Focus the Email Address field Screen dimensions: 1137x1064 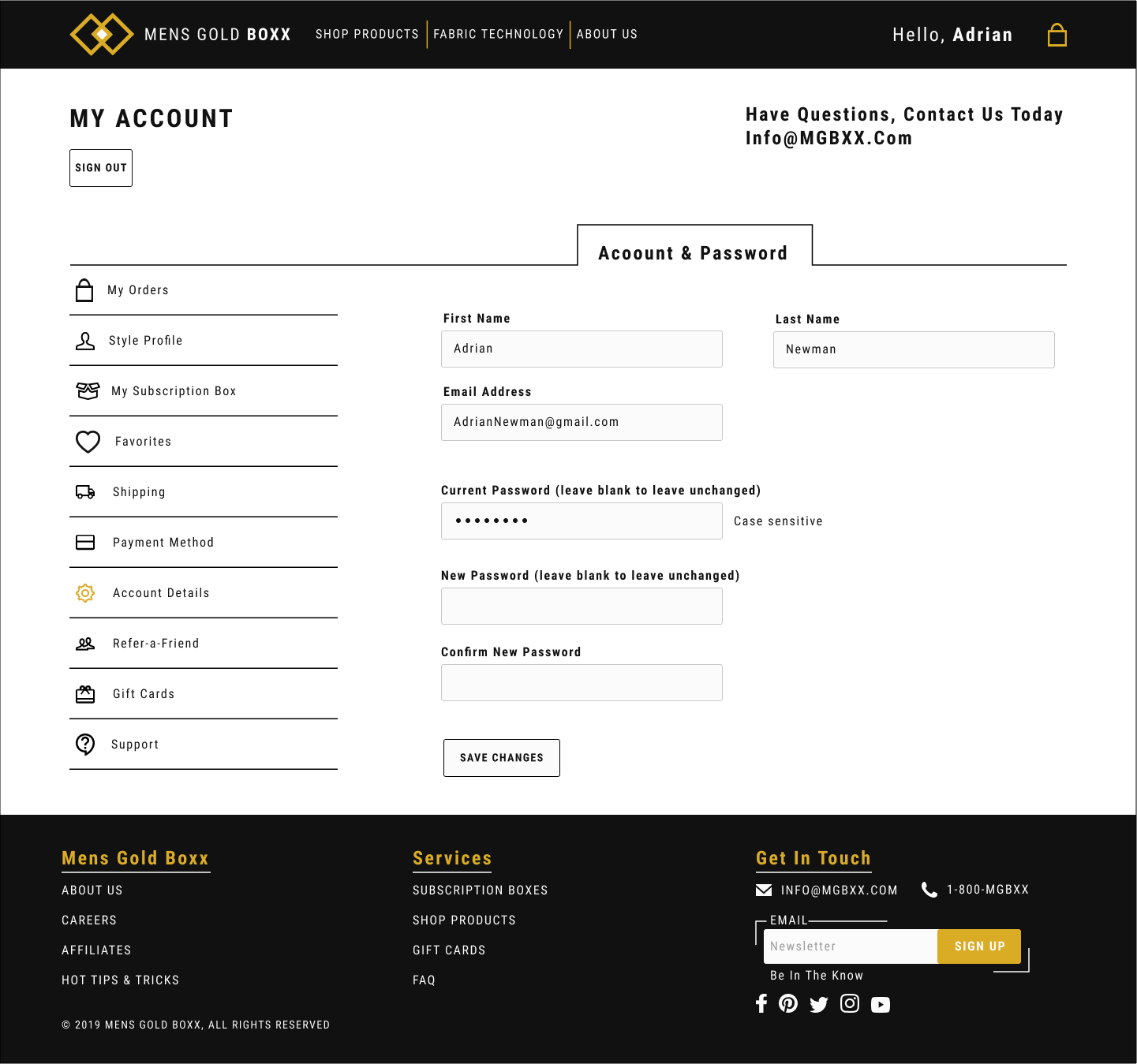pyautogui.click(x=582, y=422)
